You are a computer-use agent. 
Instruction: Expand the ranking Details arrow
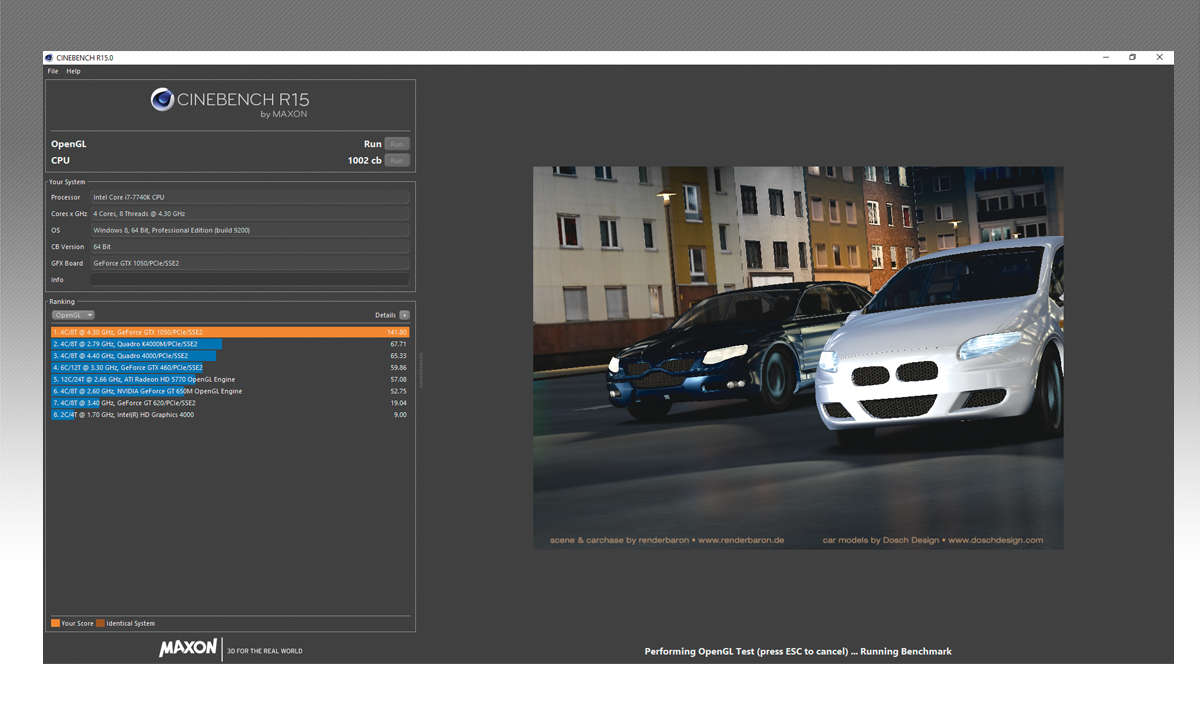404,315
